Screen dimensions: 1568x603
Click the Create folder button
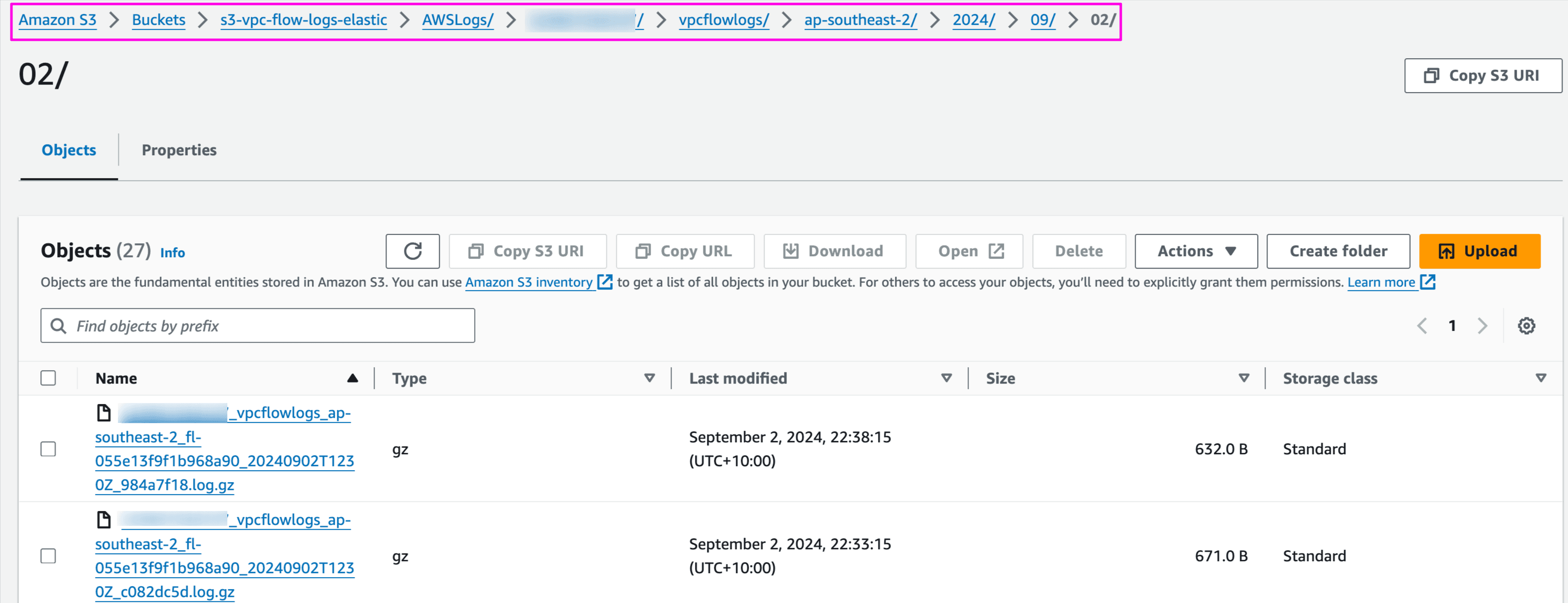click(x=1337, y=251)
